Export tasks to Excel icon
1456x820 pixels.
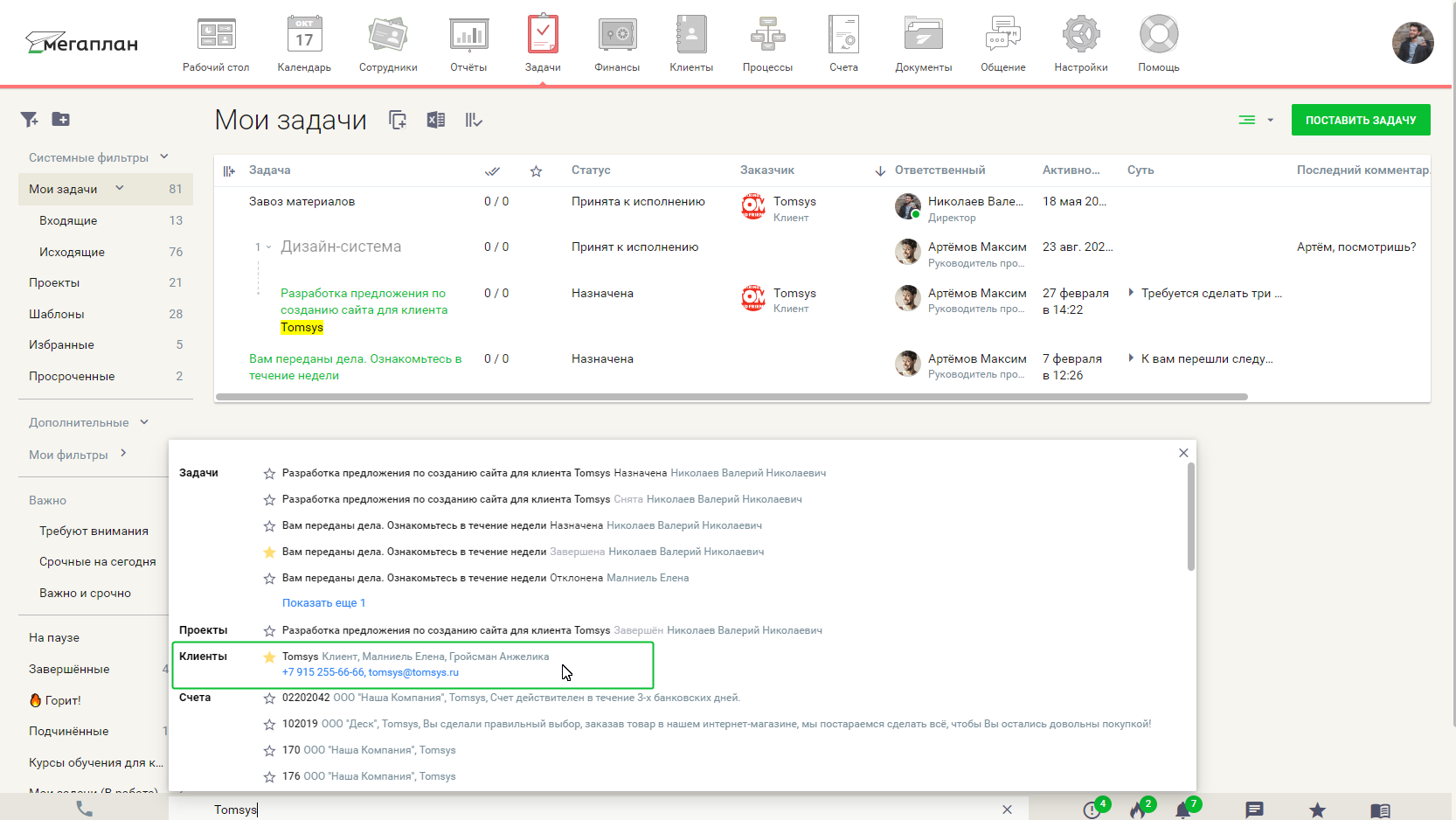[435, 121]
